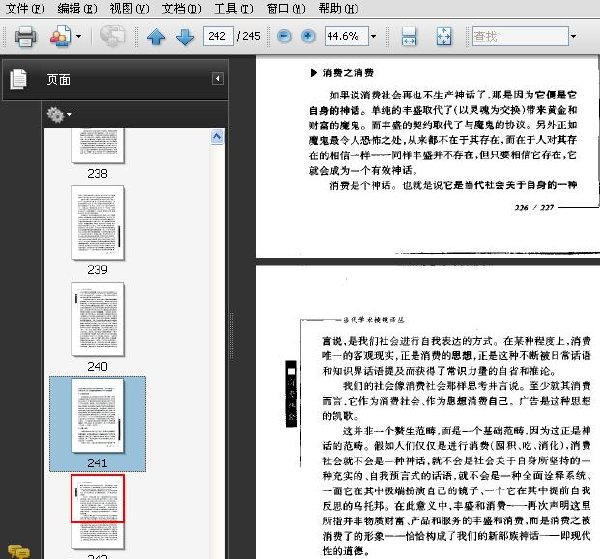Open the 帮助(H) menu

338,8
